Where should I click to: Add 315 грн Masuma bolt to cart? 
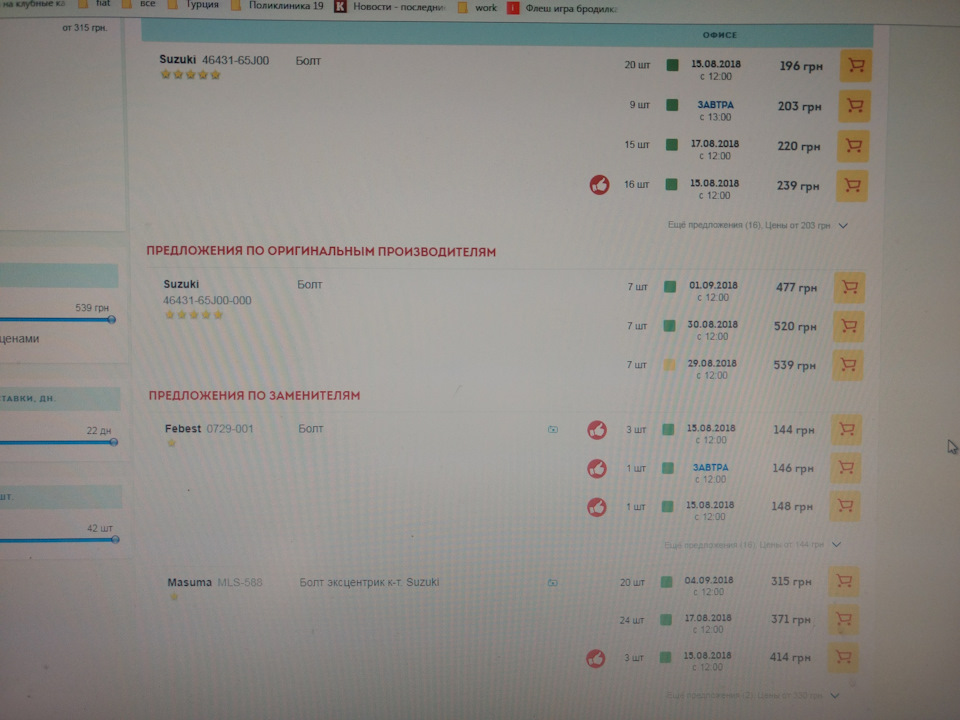[844, 581]
